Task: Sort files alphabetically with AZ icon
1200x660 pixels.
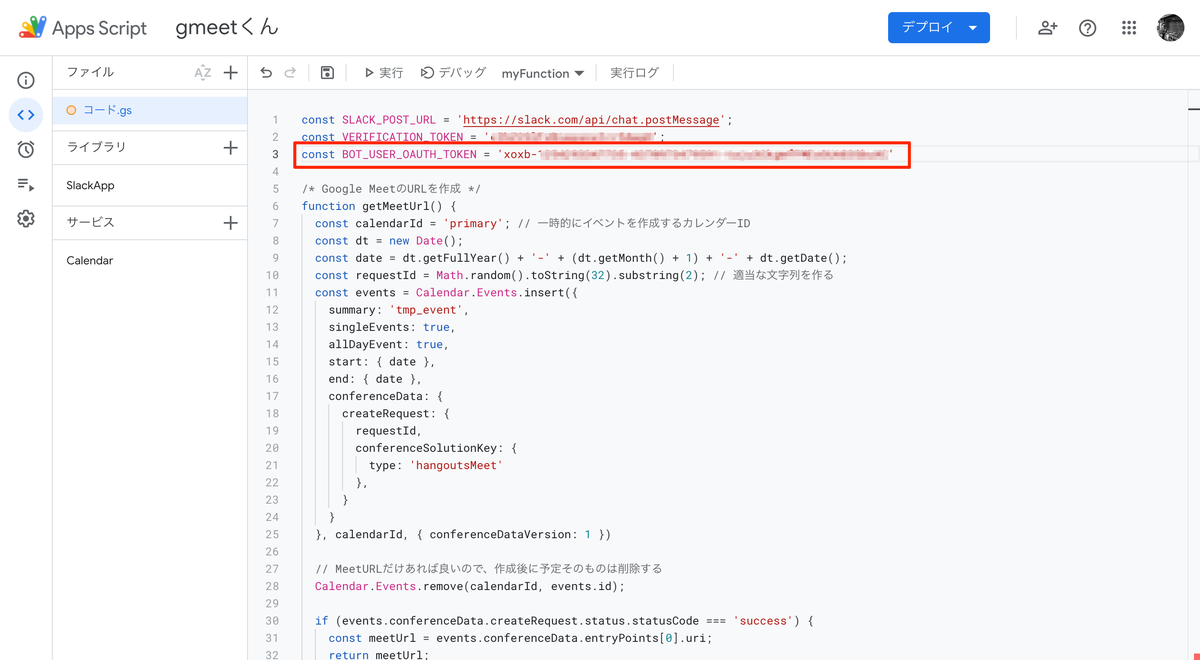Action: click(x=203, y=73)
